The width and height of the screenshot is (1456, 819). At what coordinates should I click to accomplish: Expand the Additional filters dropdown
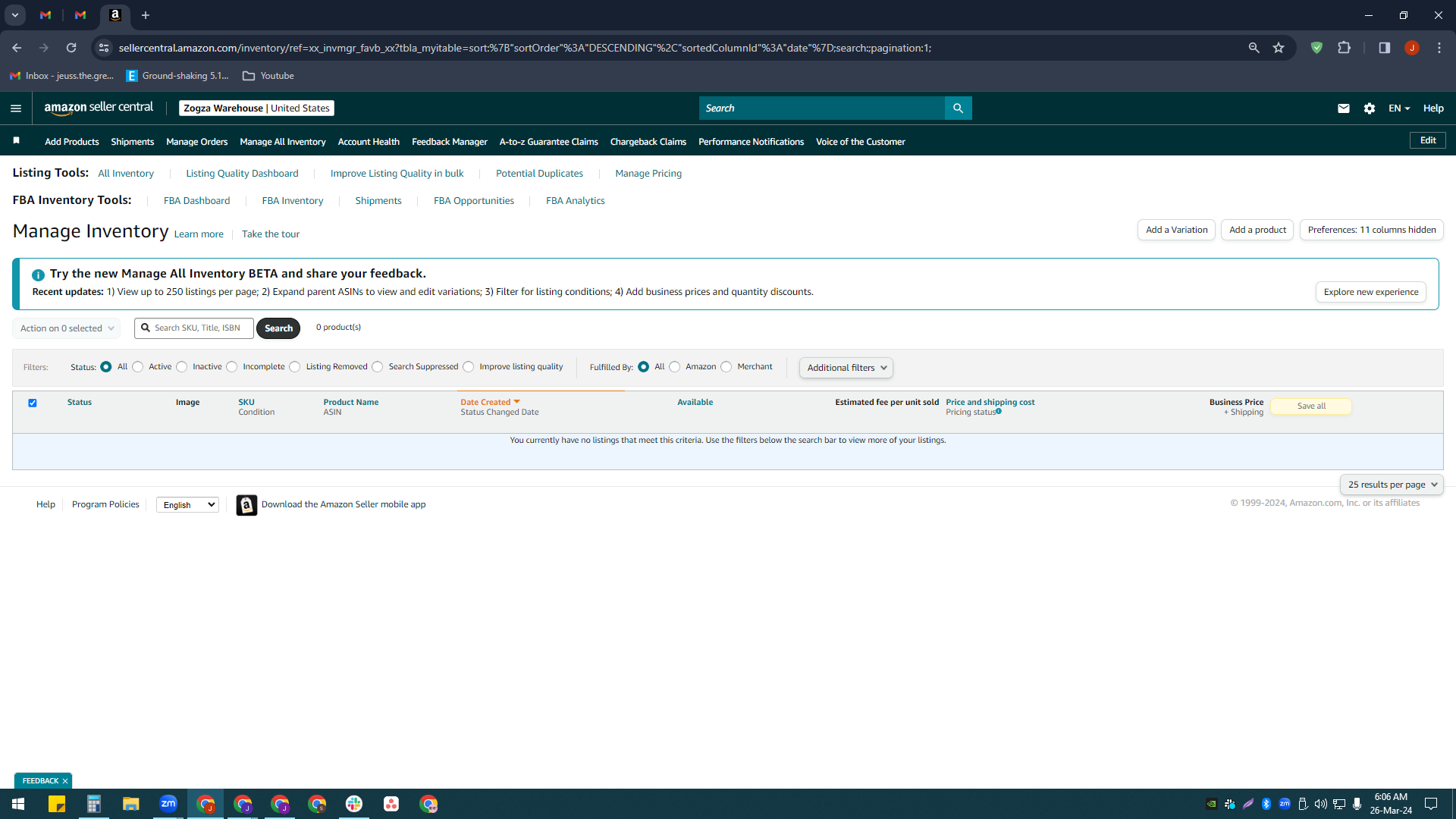coord(846,368)
